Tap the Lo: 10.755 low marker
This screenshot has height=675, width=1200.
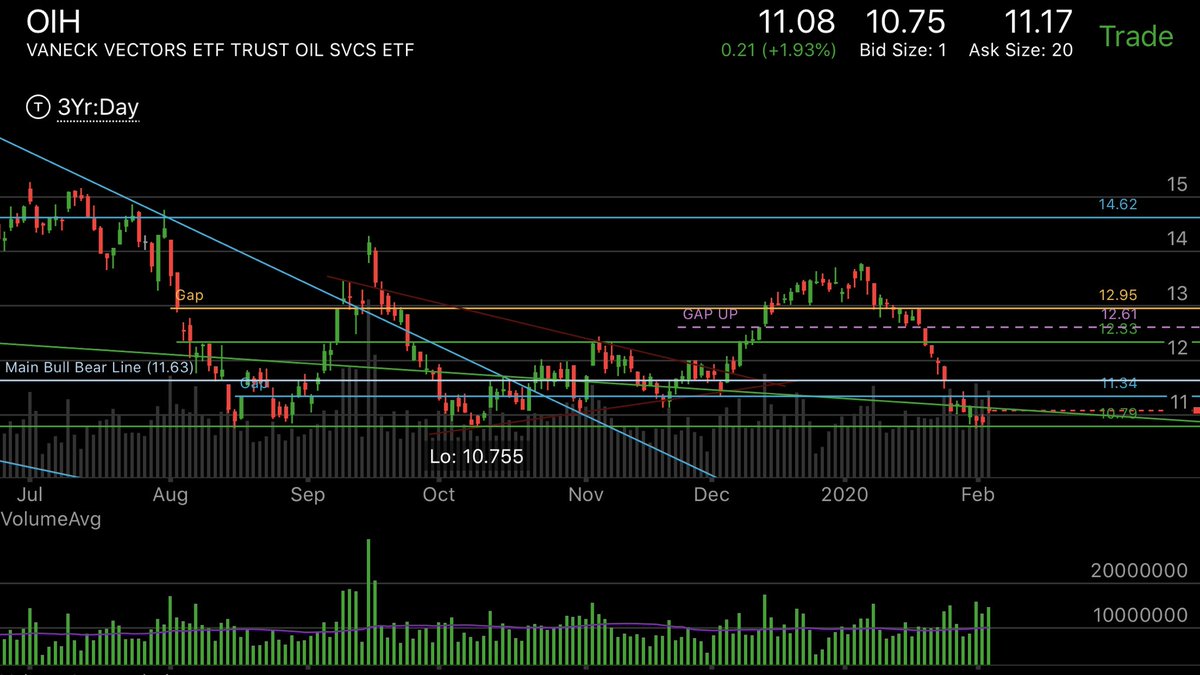coord(478,456)
